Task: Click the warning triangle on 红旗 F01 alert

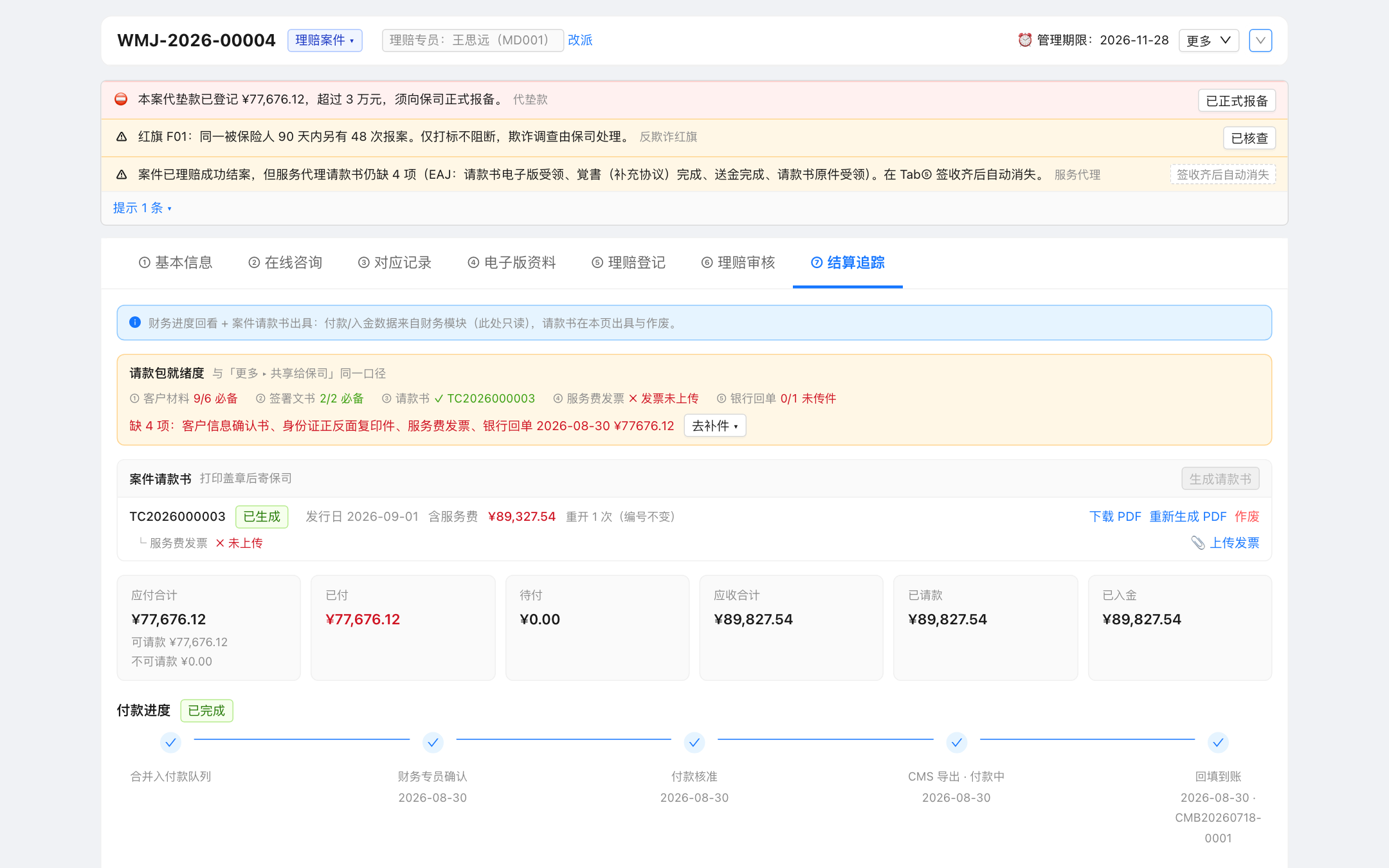Action: point(121,136)
